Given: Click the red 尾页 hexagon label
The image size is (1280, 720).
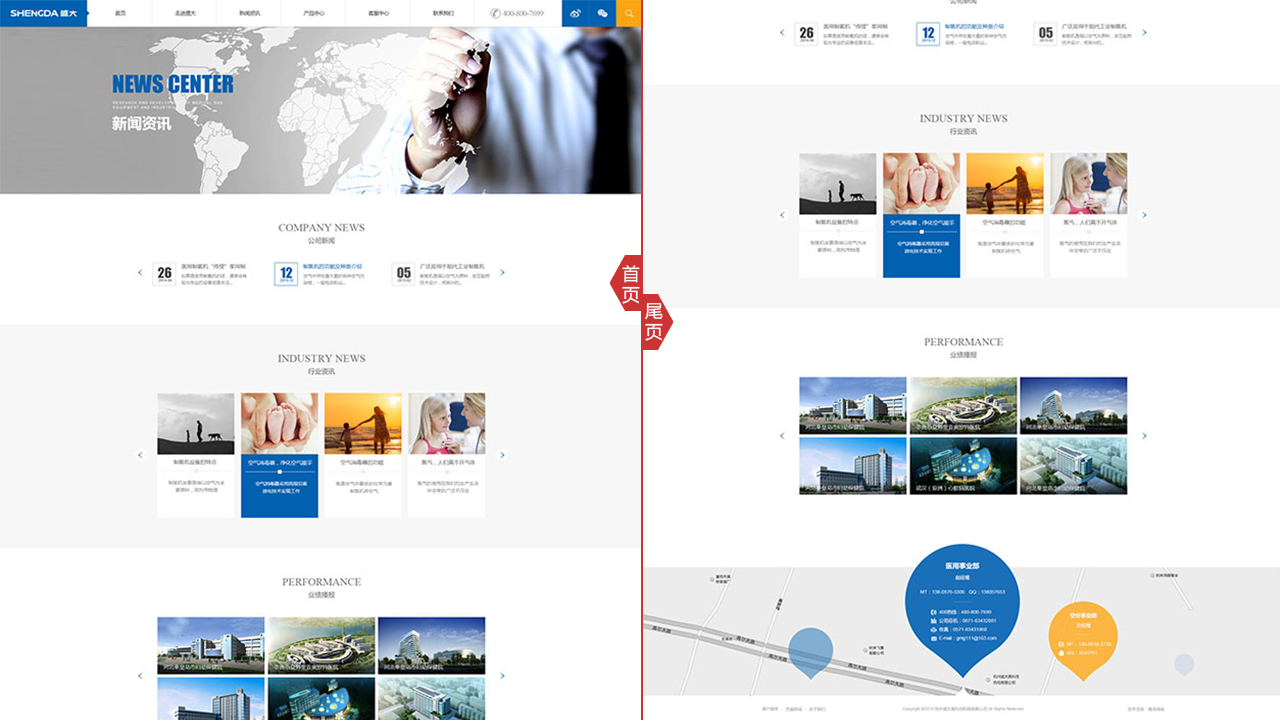Looking at the screenshot, I should point(654,322).
